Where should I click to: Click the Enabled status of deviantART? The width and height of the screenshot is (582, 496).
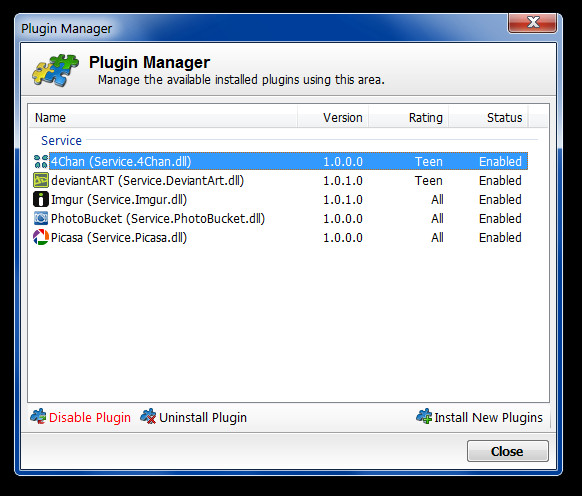point(500,180)
